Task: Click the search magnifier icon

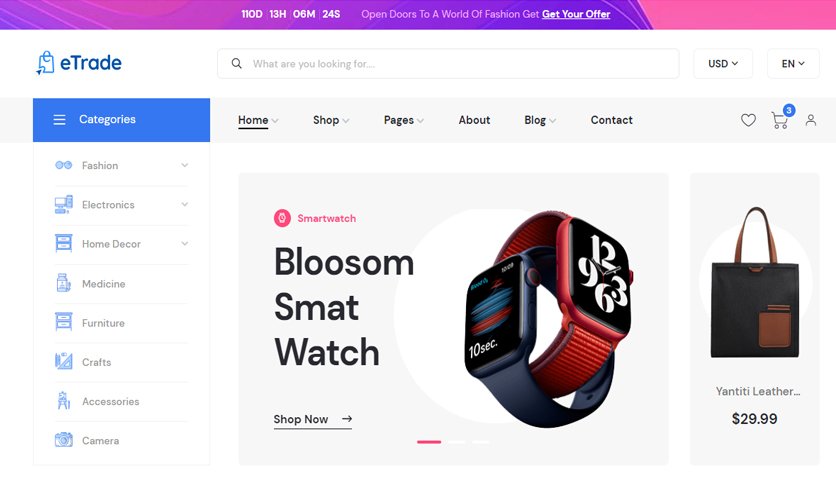Action: [236, 63]
